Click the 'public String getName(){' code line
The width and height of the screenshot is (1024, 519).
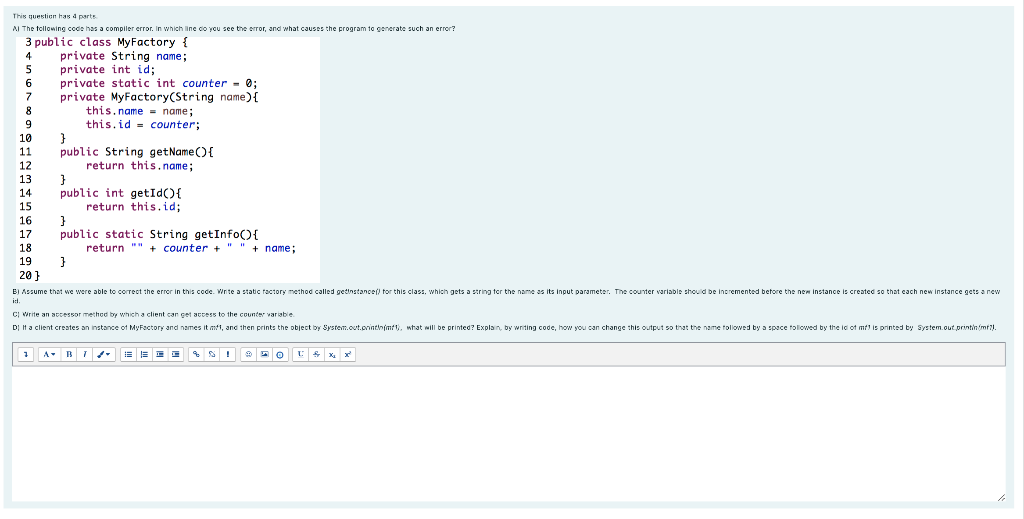(136, 152)
